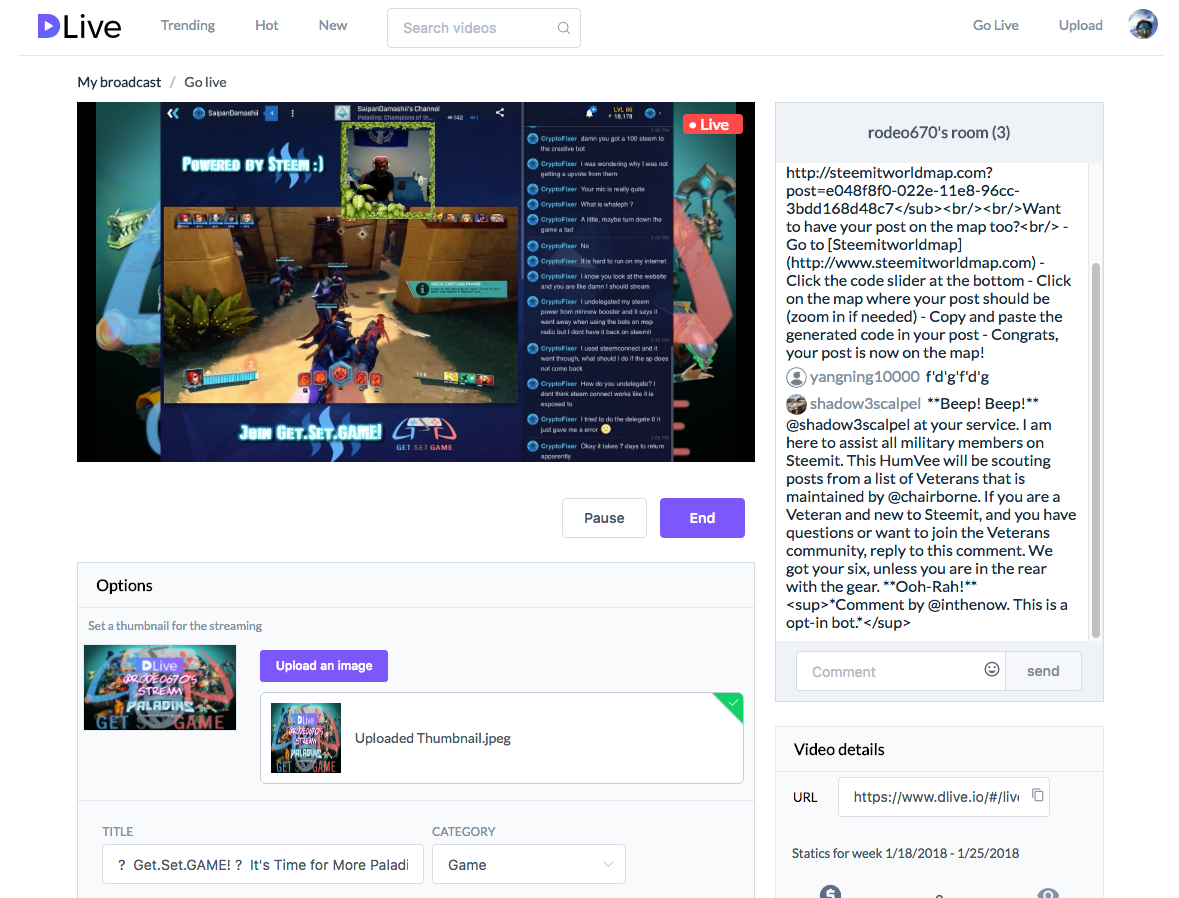Click the search magnifier icon

(x=563, y=28)
